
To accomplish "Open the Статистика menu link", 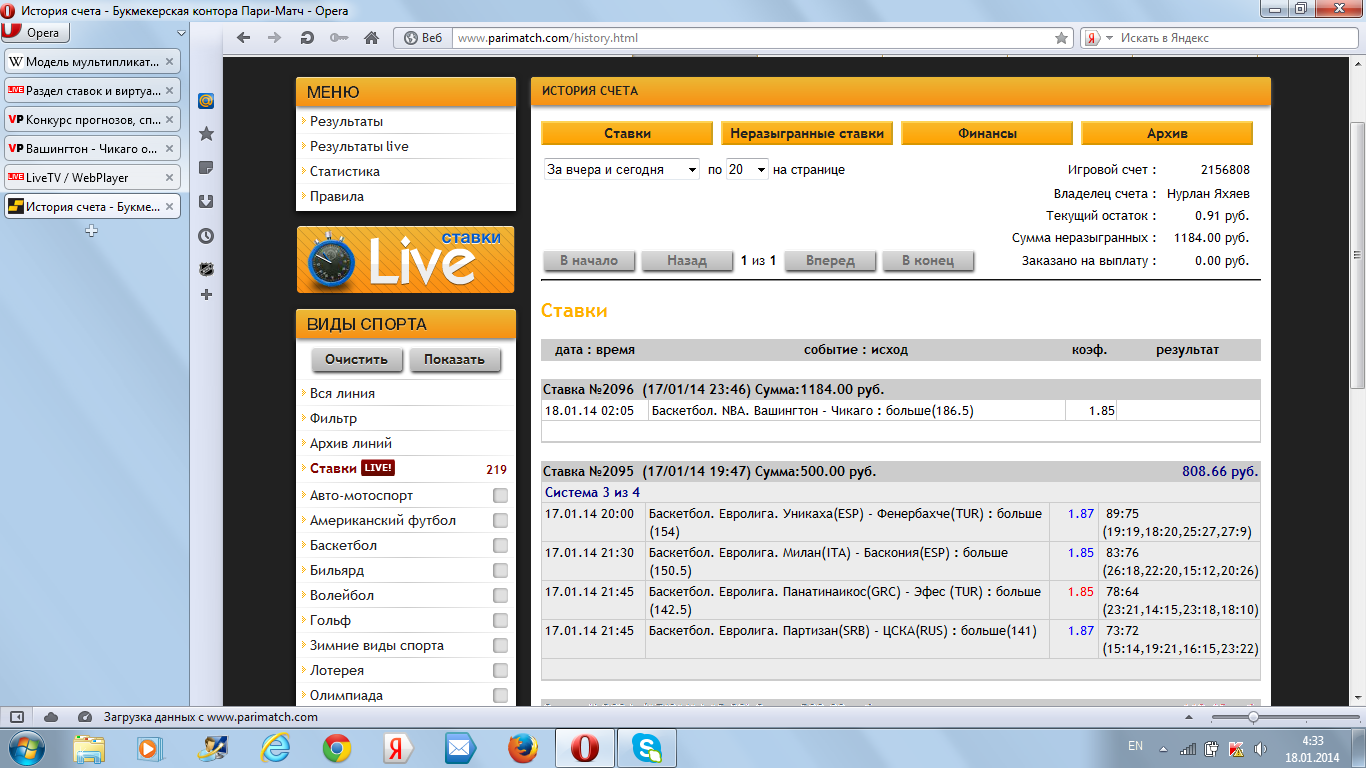I will [345, 172].
